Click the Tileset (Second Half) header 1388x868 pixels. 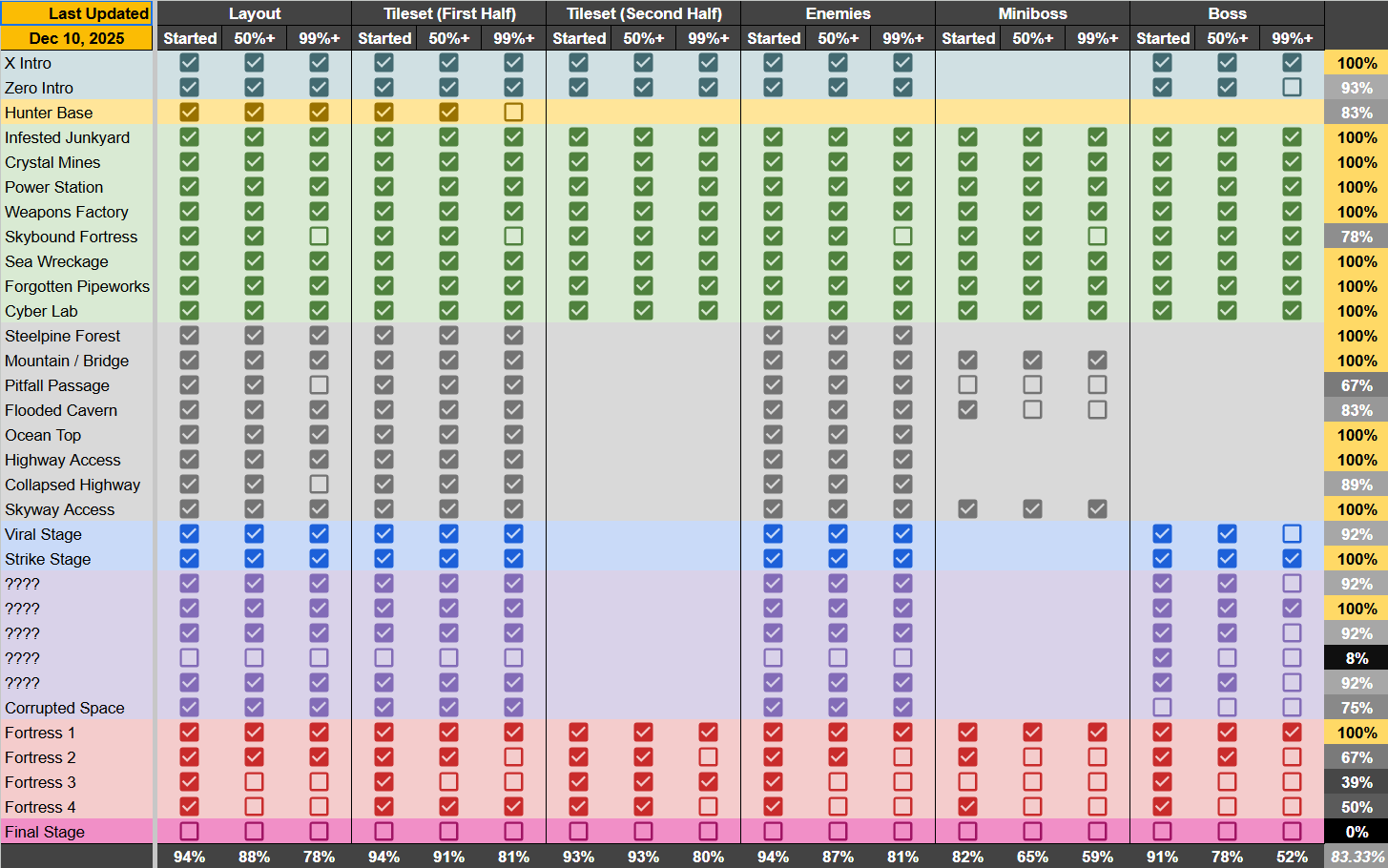click(644, 13)
